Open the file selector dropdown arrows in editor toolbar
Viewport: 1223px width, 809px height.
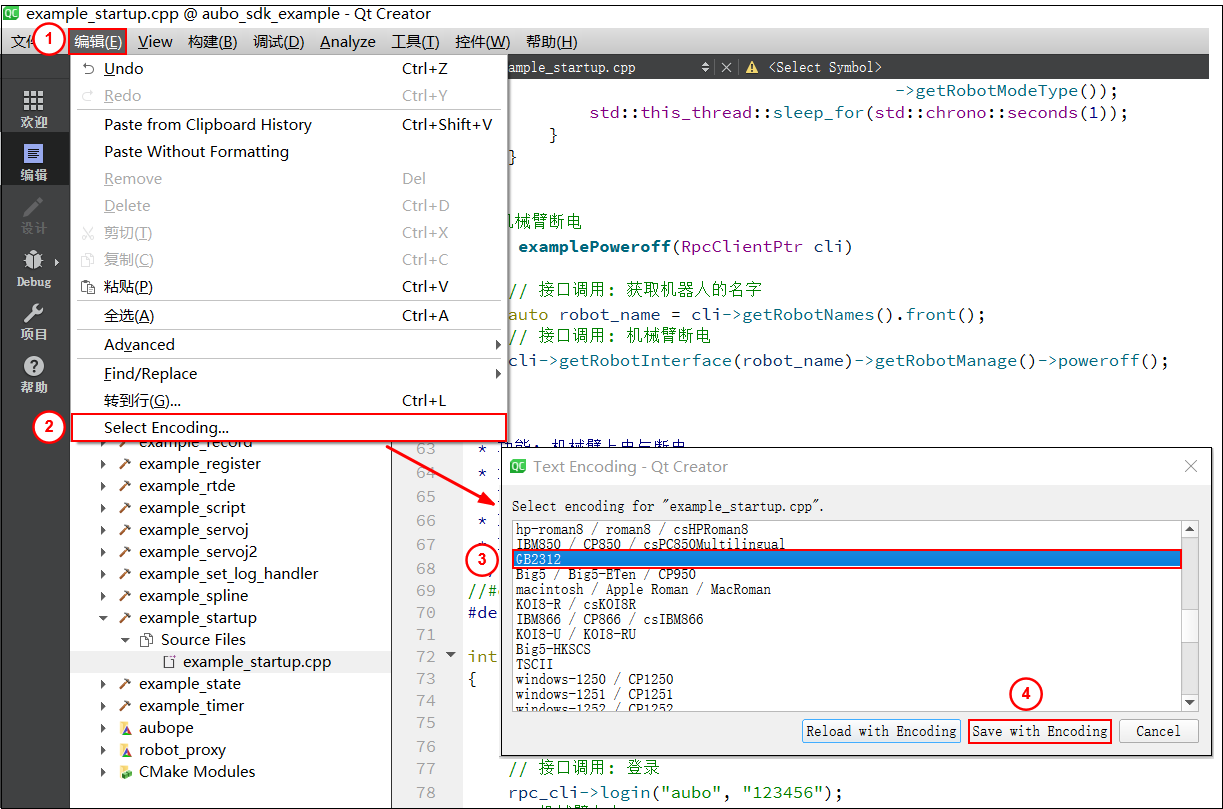coord(706,67)
